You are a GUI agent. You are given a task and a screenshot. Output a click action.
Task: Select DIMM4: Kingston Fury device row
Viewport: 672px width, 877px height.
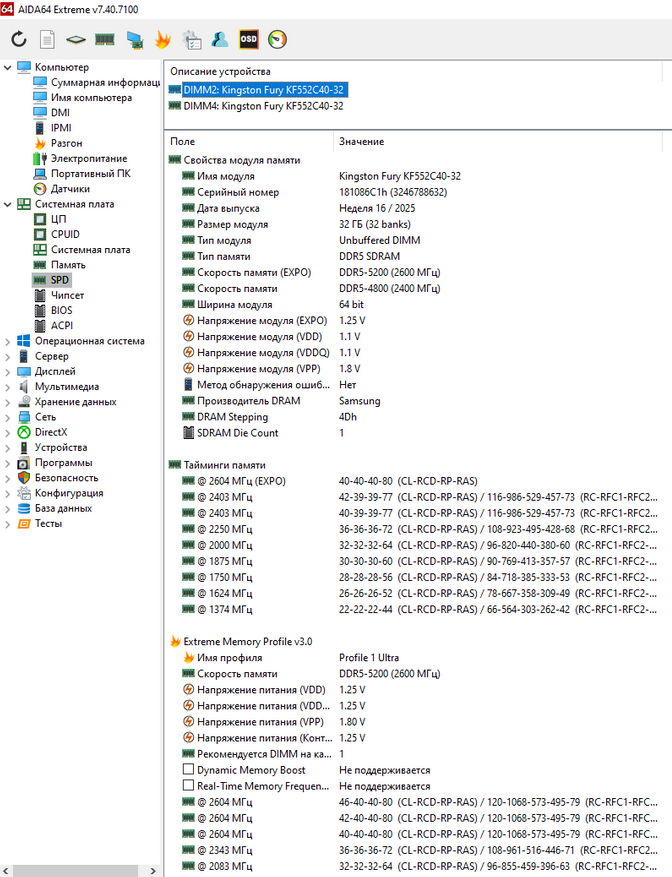256,106
